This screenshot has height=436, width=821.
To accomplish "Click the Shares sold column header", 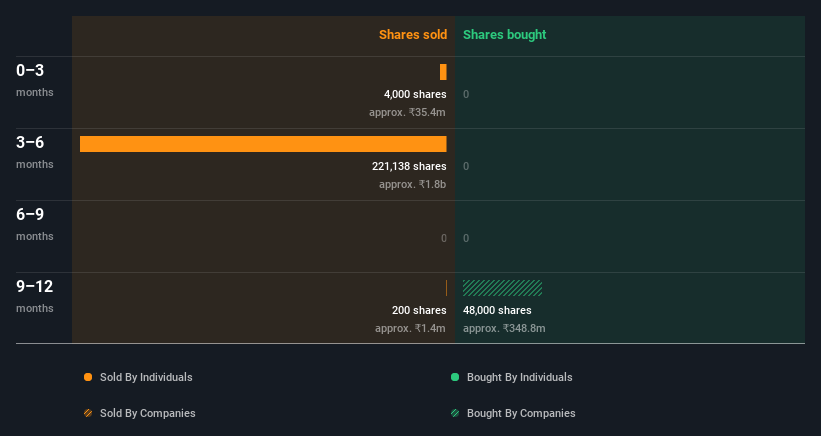I will (413, 35).
